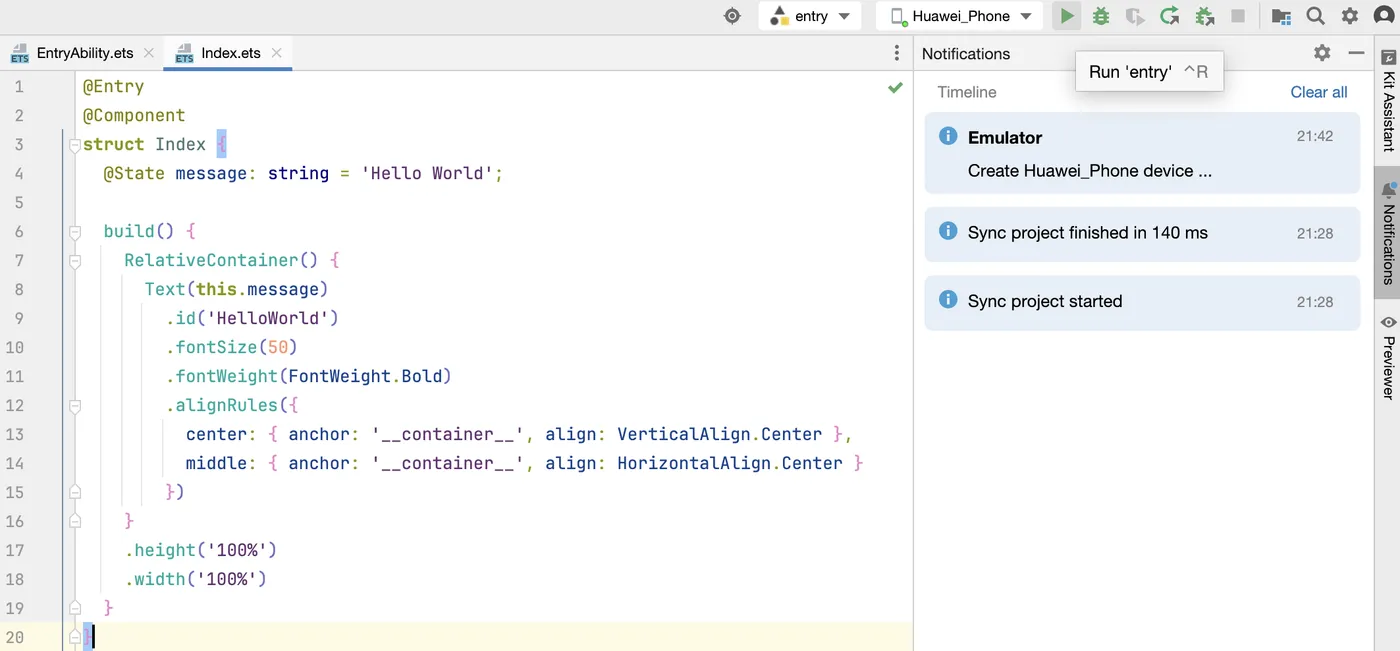1400x651 pixels.
Task: Open Search Everywhere magnifier icon
Action: click(1316, 16)
